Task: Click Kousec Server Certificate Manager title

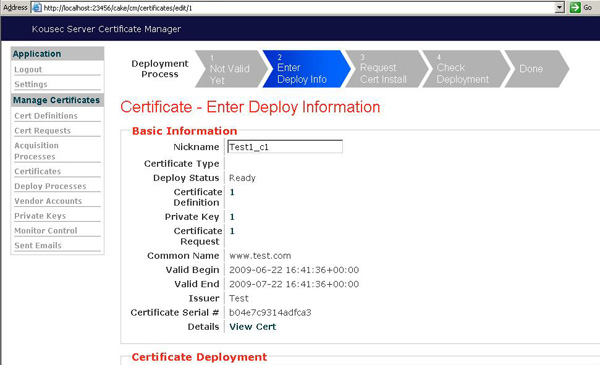Action: point(106,29)
